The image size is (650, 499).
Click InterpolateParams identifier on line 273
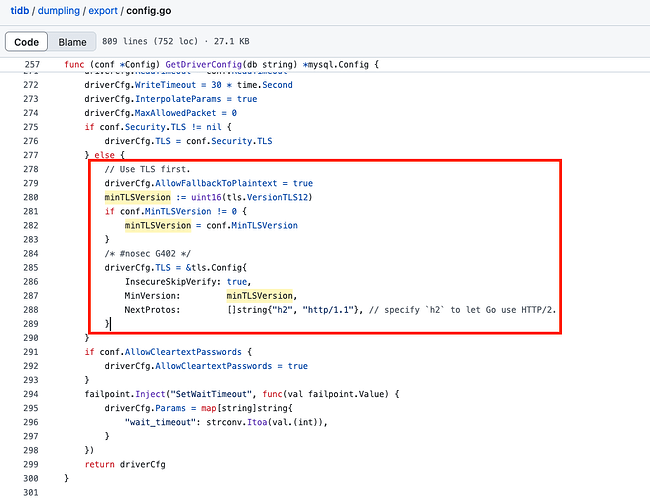pos(178,99)
